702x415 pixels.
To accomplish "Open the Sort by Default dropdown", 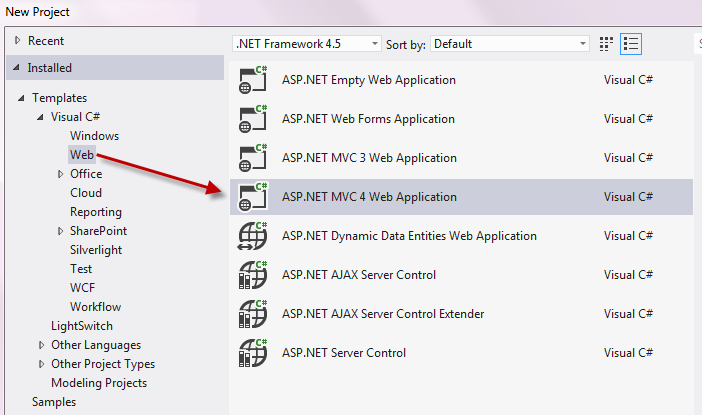I will 509,44.
